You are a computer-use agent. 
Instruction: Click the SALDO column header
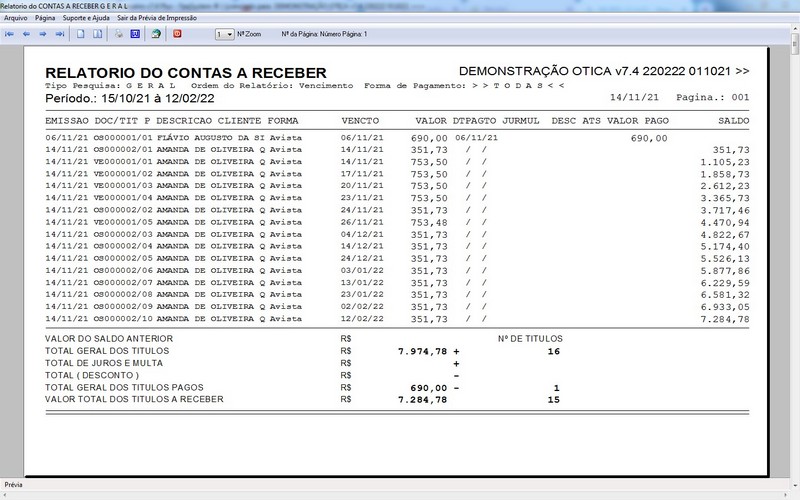(x=734, y=121)
